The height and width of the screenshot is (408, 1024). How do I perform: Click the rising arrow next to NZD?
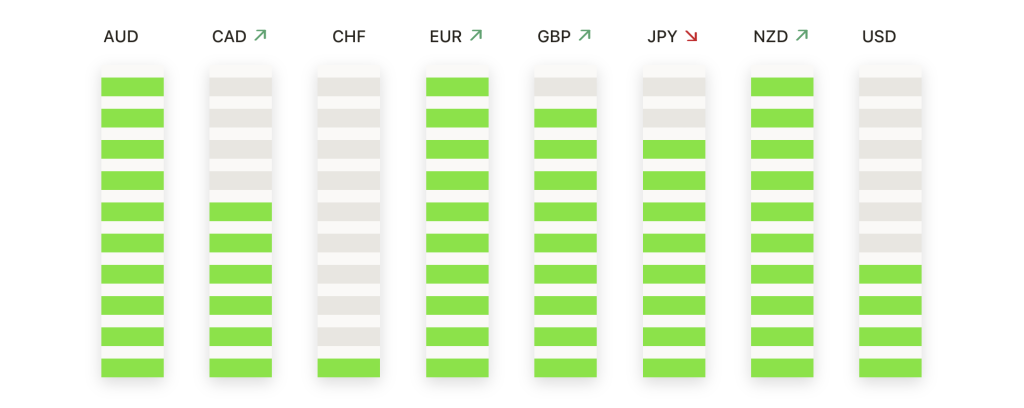801,36
